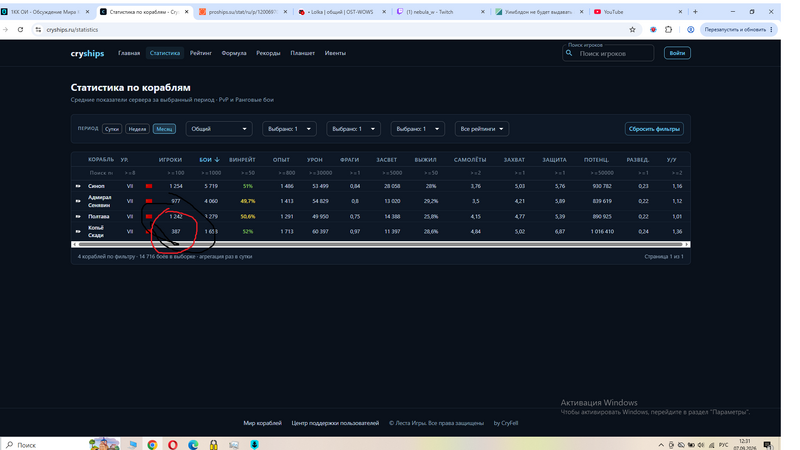Sort table by Самолёты column header
The height and width of the screenshot is (450, 800).
point(470,160)
